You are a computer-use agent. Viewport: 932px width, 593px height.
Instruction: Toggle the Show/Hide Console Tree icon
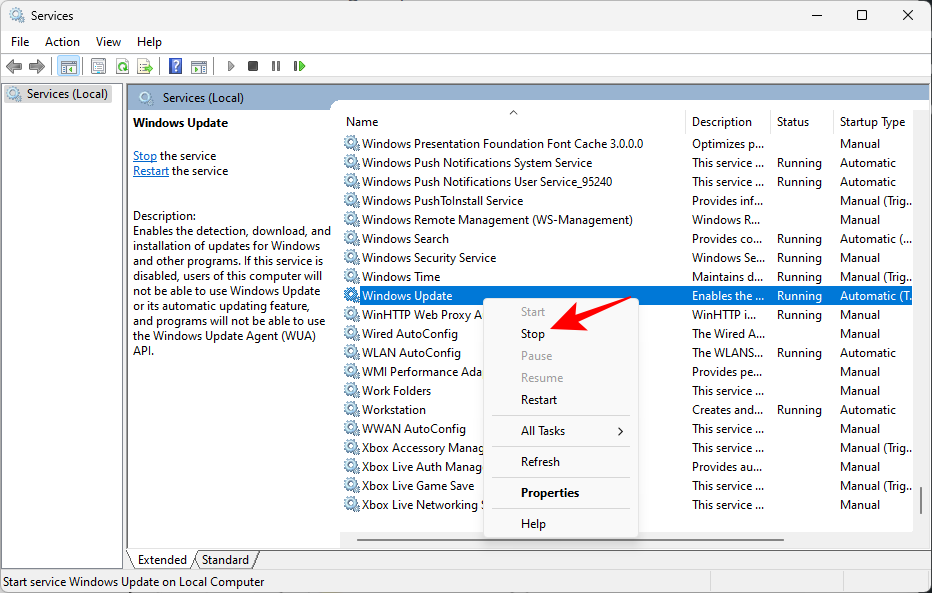point(68,66)
